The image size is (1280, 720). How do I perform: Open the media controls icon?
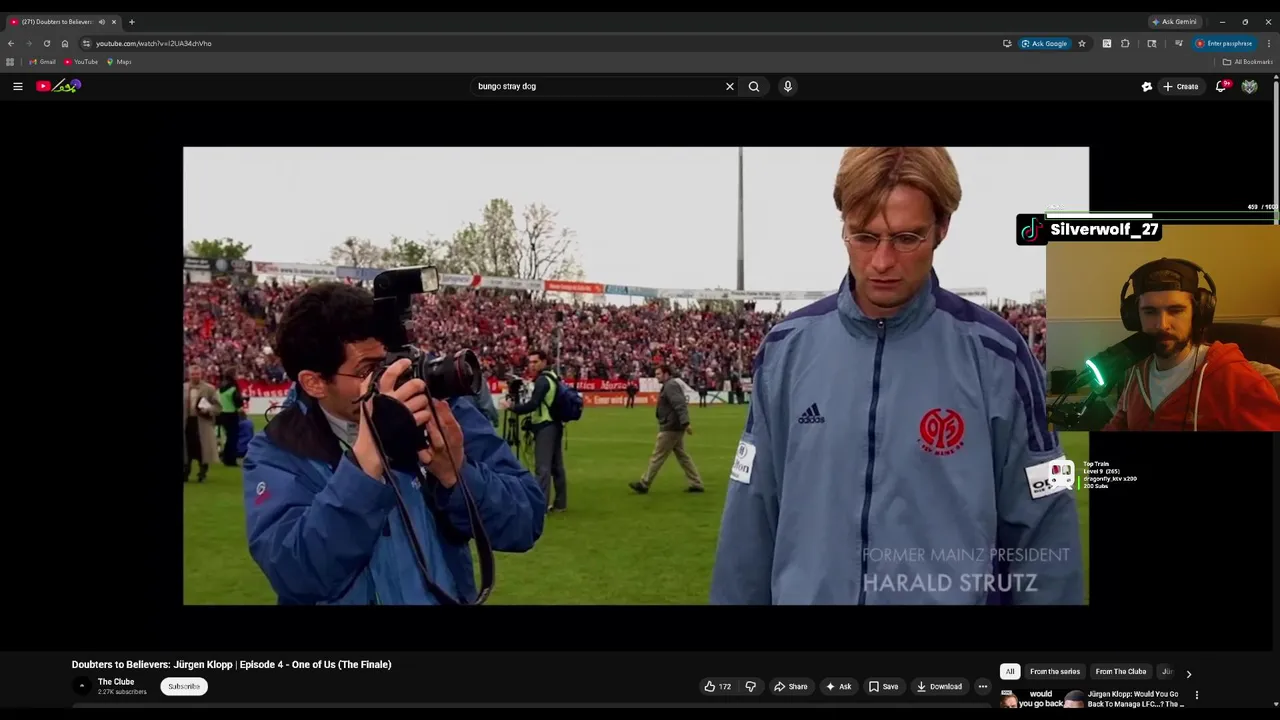point(1179,43)
